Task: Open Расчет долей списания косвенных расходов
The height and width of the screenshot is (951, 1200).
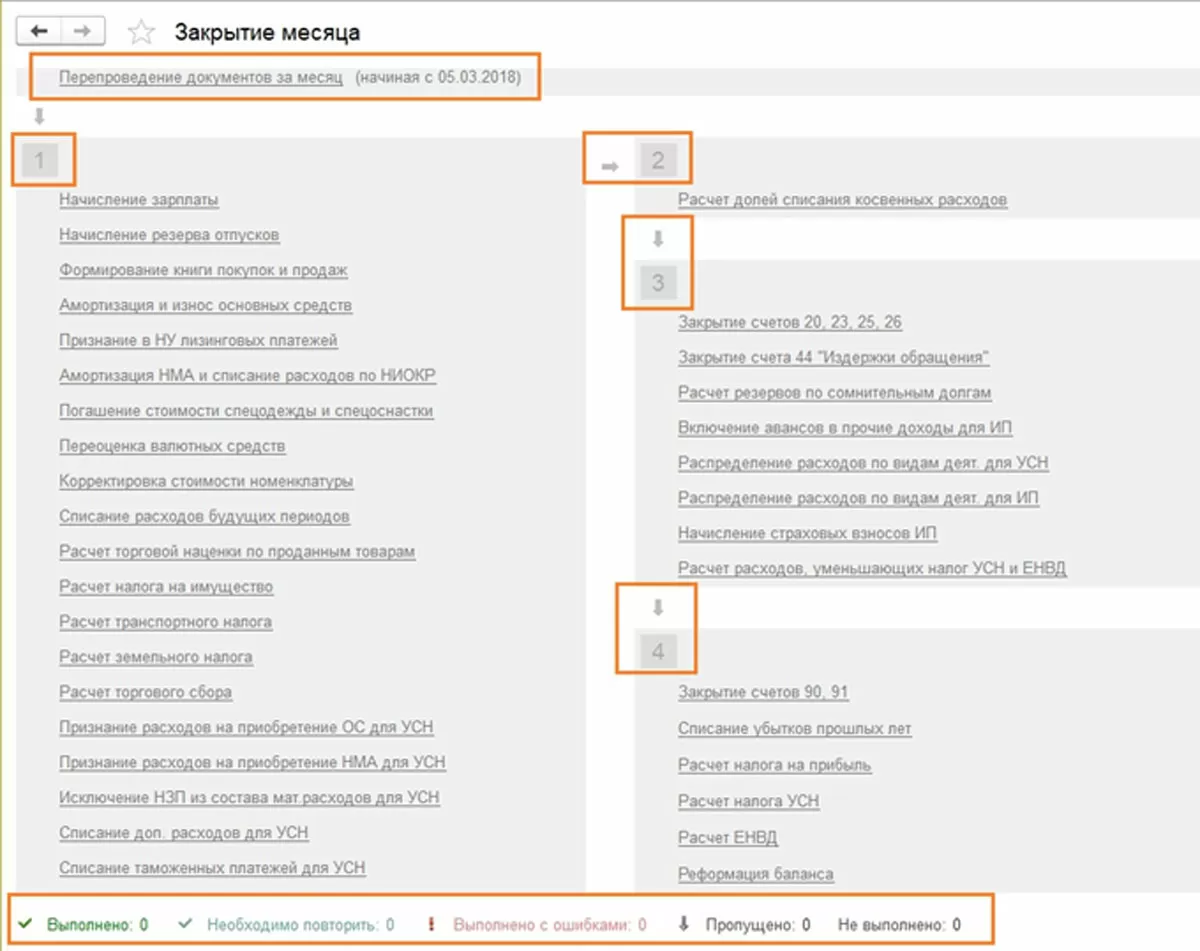Action: (x=842, y=200)
